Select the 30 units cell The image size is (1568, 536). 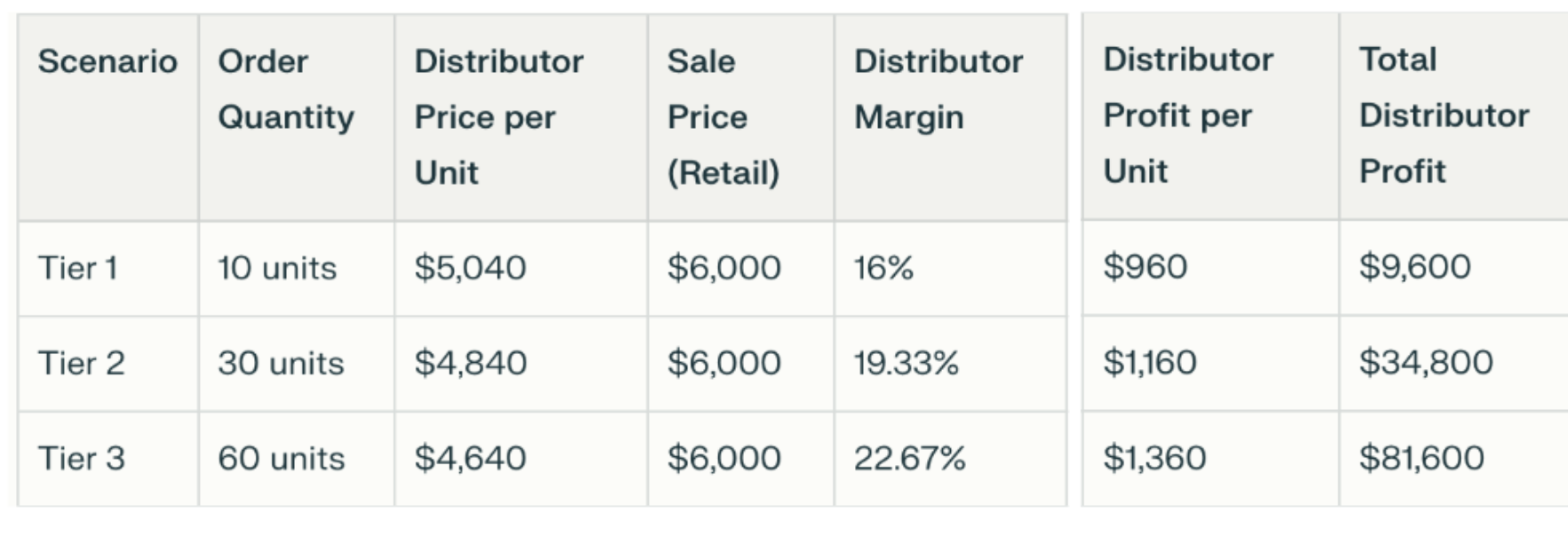pos(281,363)
